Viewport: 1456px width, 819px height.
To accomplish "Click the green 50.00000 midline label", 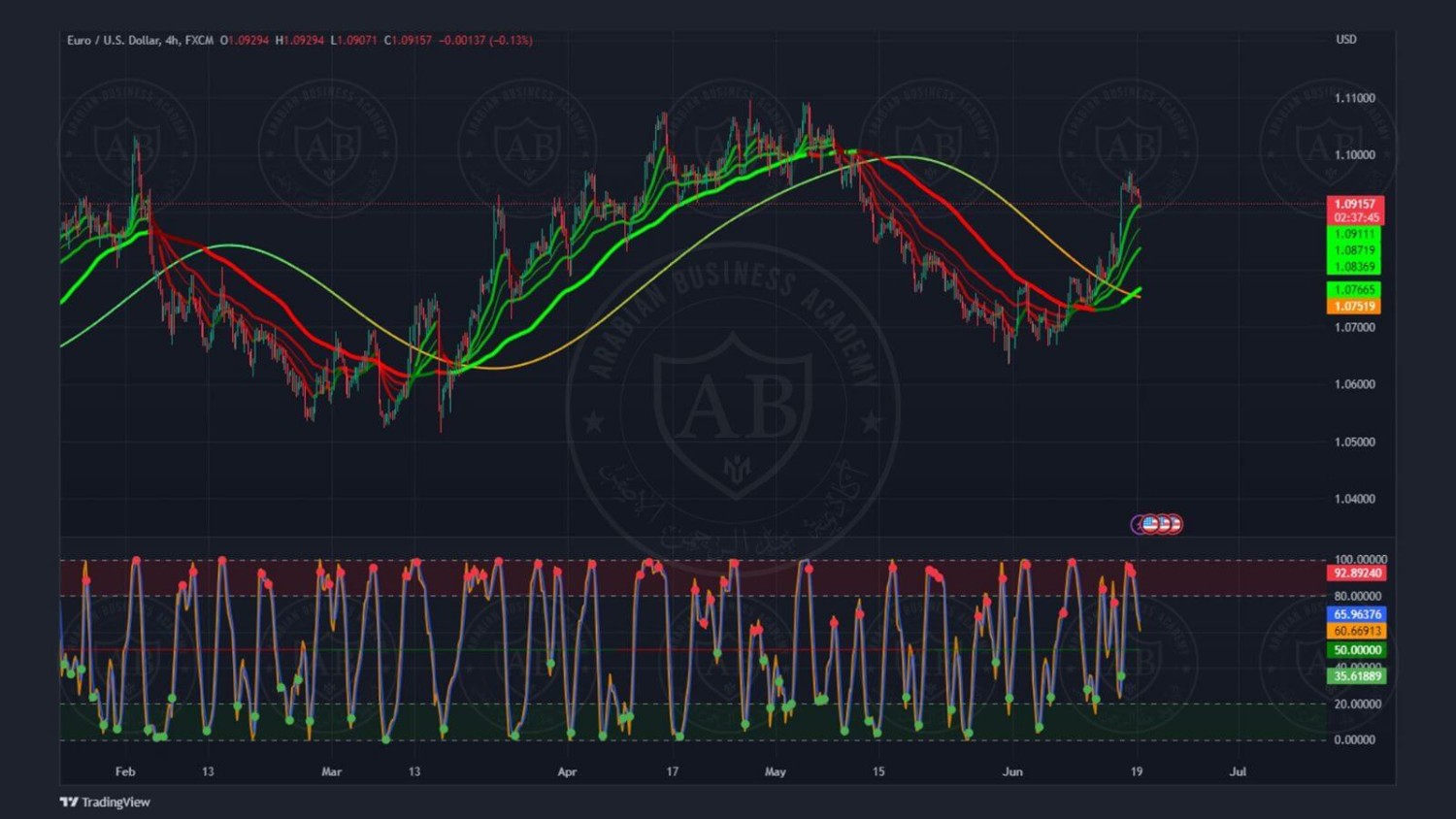I will tap(1357, 650).
